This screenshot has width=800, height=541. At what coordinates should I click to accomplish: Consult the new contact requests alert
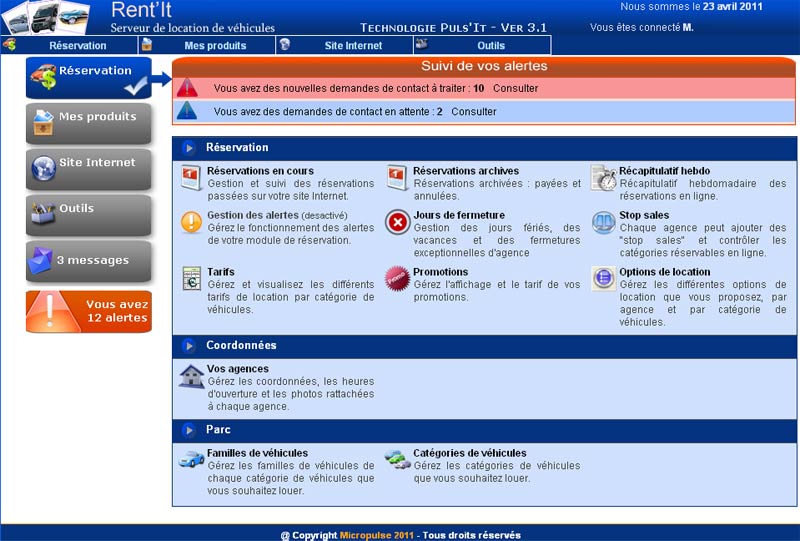(x=515, y=88)
